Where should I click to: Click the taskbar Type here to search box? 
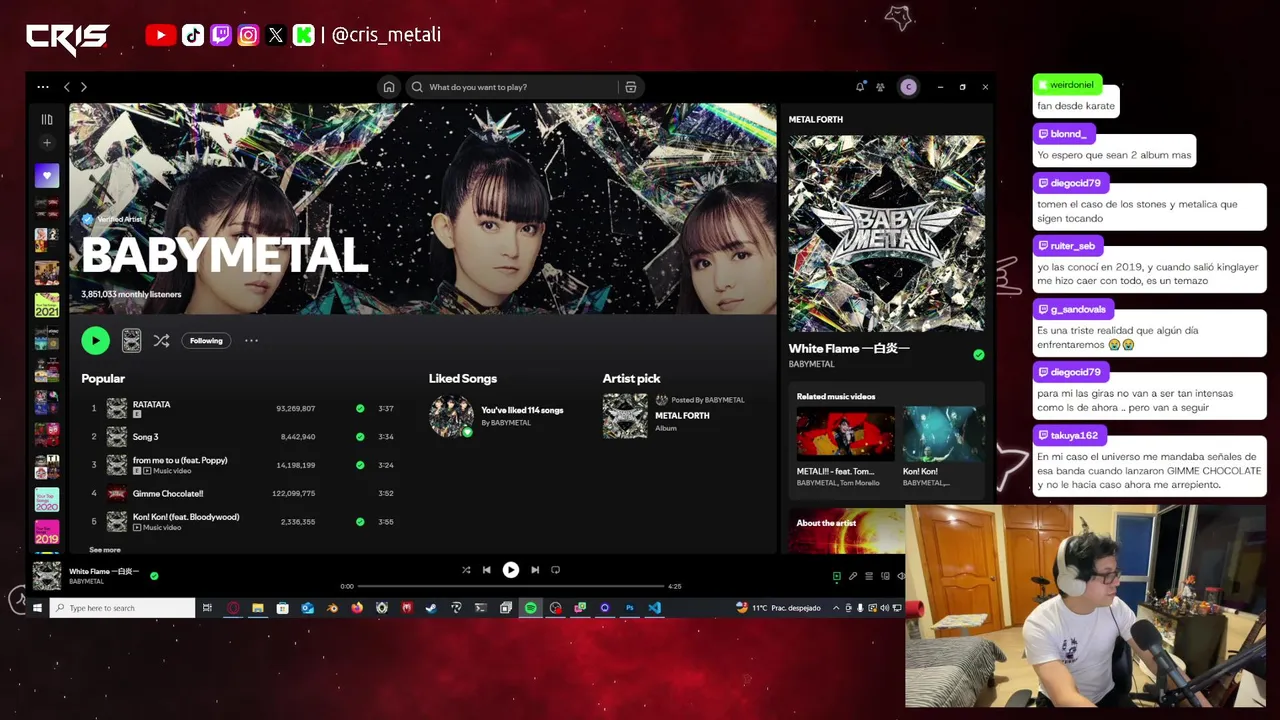(x=123, y=608)
